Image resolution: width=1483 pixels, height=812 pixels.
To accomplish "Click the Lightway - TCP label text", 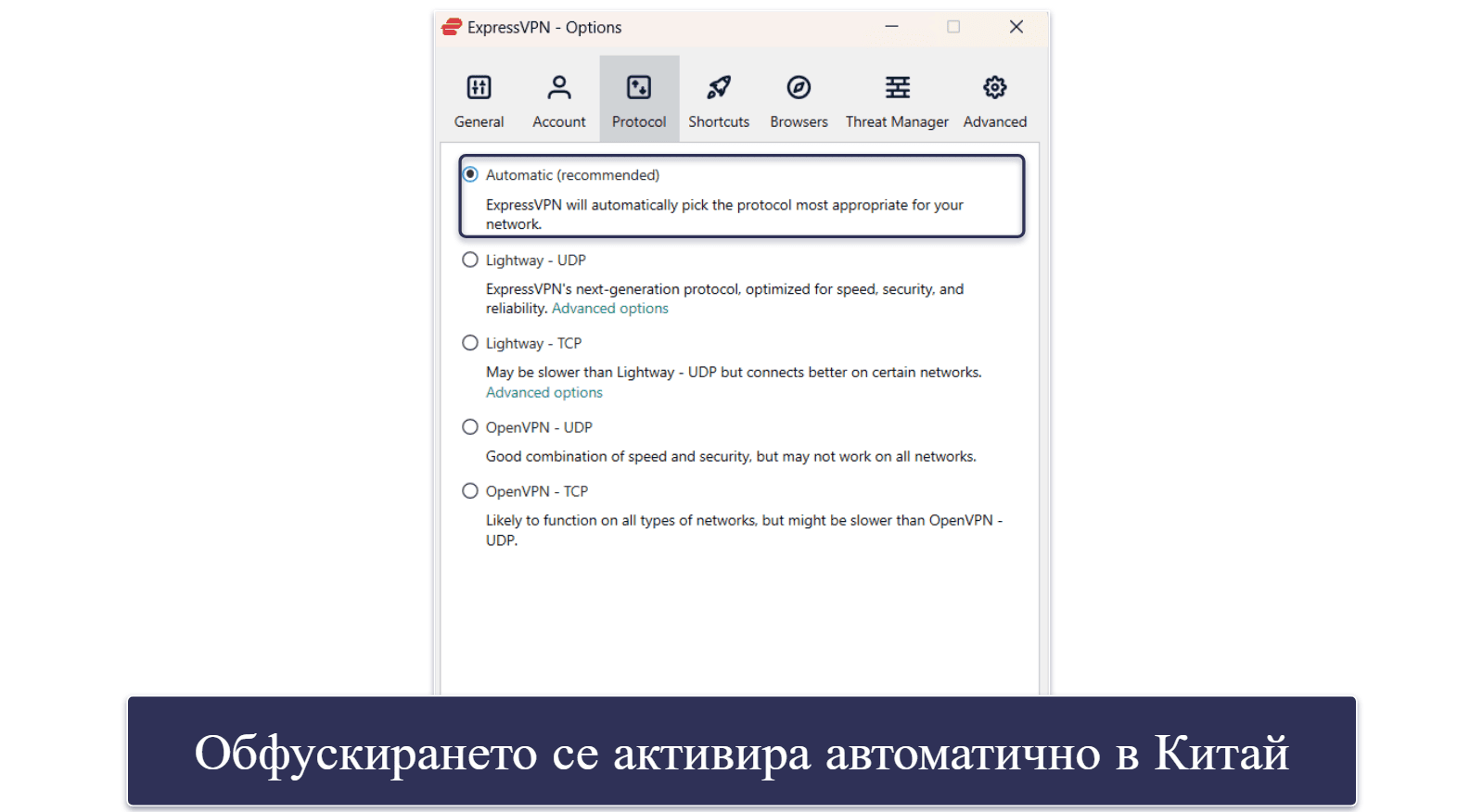I will [x=533, y=344].
